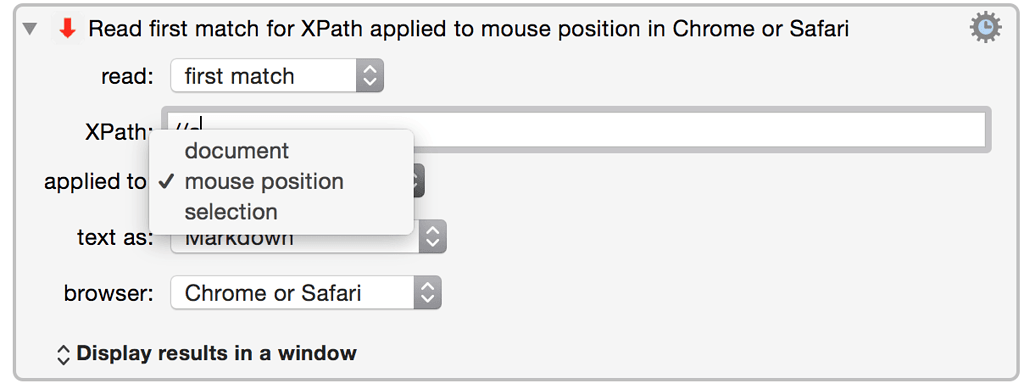Open the Markdown "text as" dropdown
The height and width of the screenshot is (389, 1024).
[x=308, y=238]
